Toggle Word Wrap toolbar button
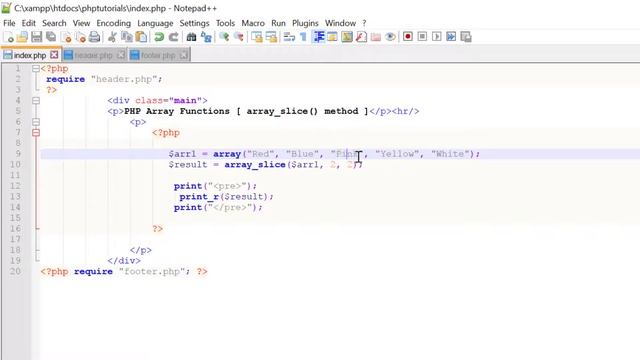 click(x=289, y=37)
